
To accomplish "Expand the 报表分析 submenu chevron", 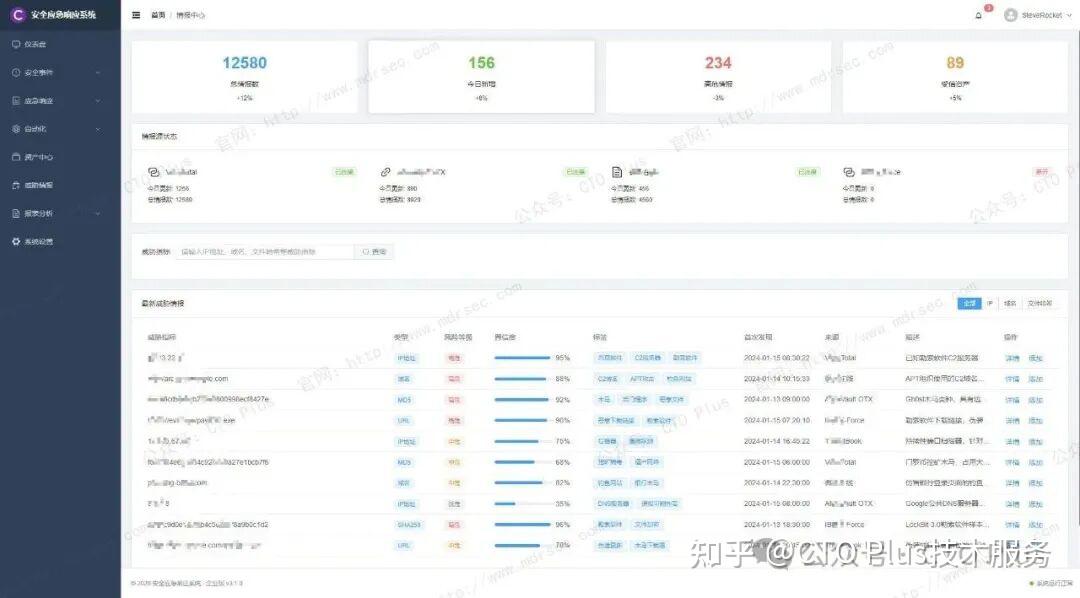I will [98, 214].
